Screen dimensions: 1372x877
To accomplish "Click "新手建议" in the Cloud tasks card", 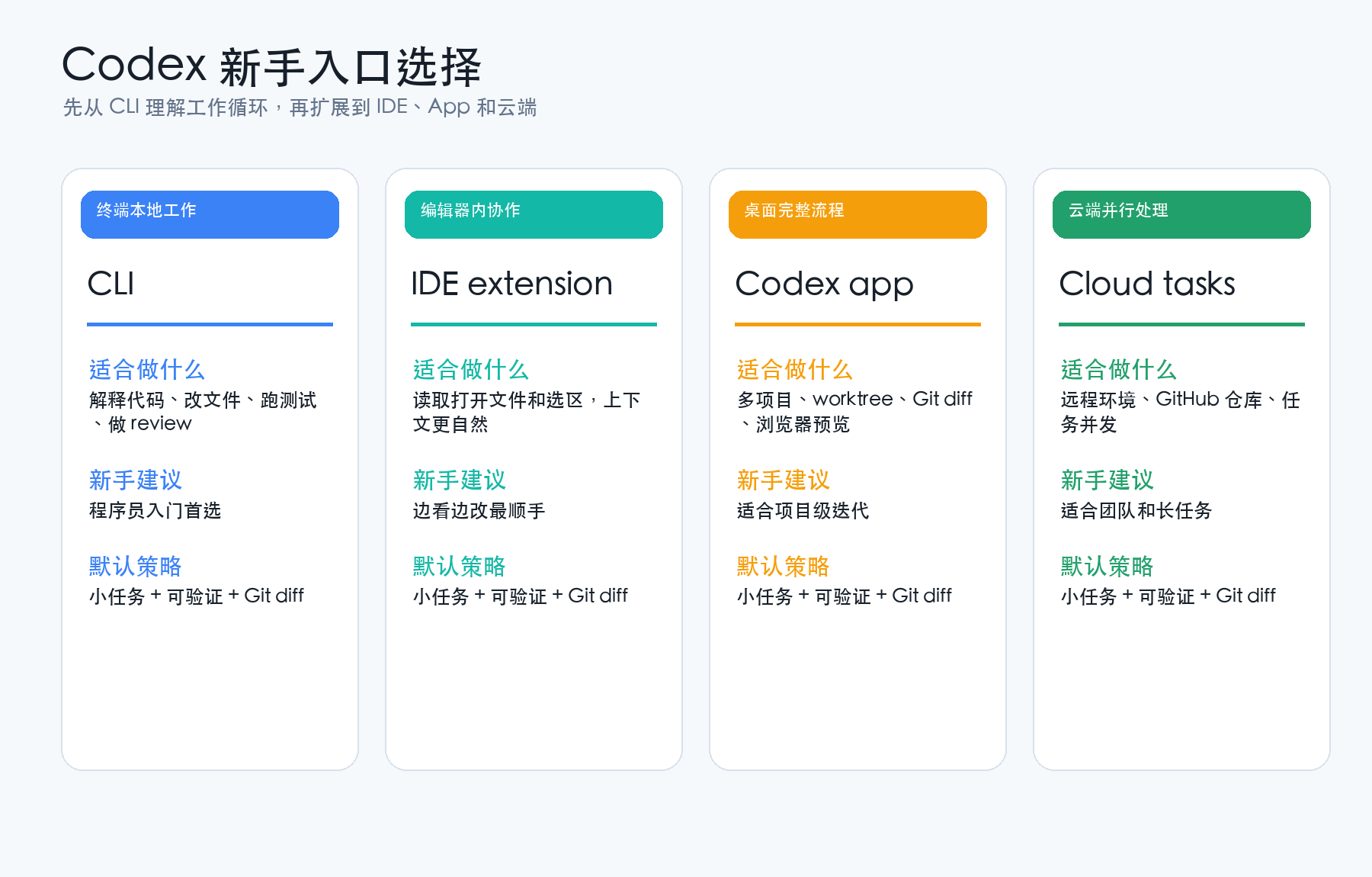I will (x=1108, y=480).
